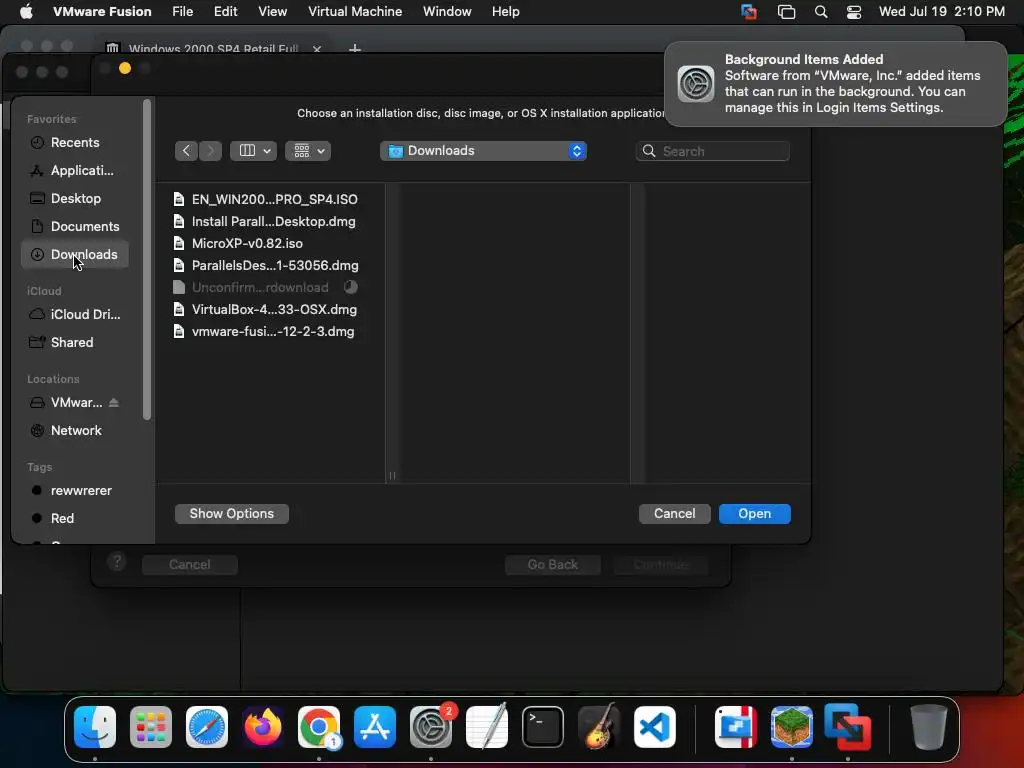The height and width of the screenshot is (768, 1024).
Task: Open Control Center in the menu bar
Action: point(854,12)
